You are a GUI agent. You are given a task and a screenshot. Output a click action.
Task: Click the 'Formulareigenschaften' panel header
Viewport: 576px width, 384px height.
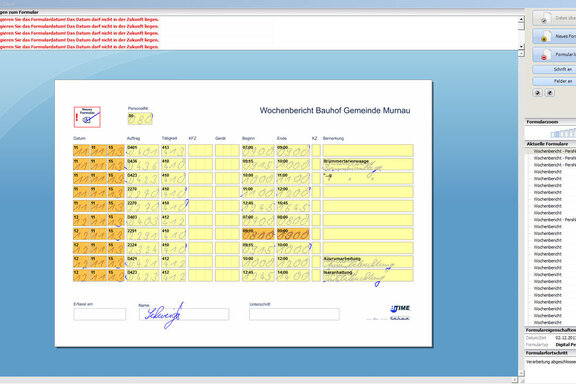[550, 330]
